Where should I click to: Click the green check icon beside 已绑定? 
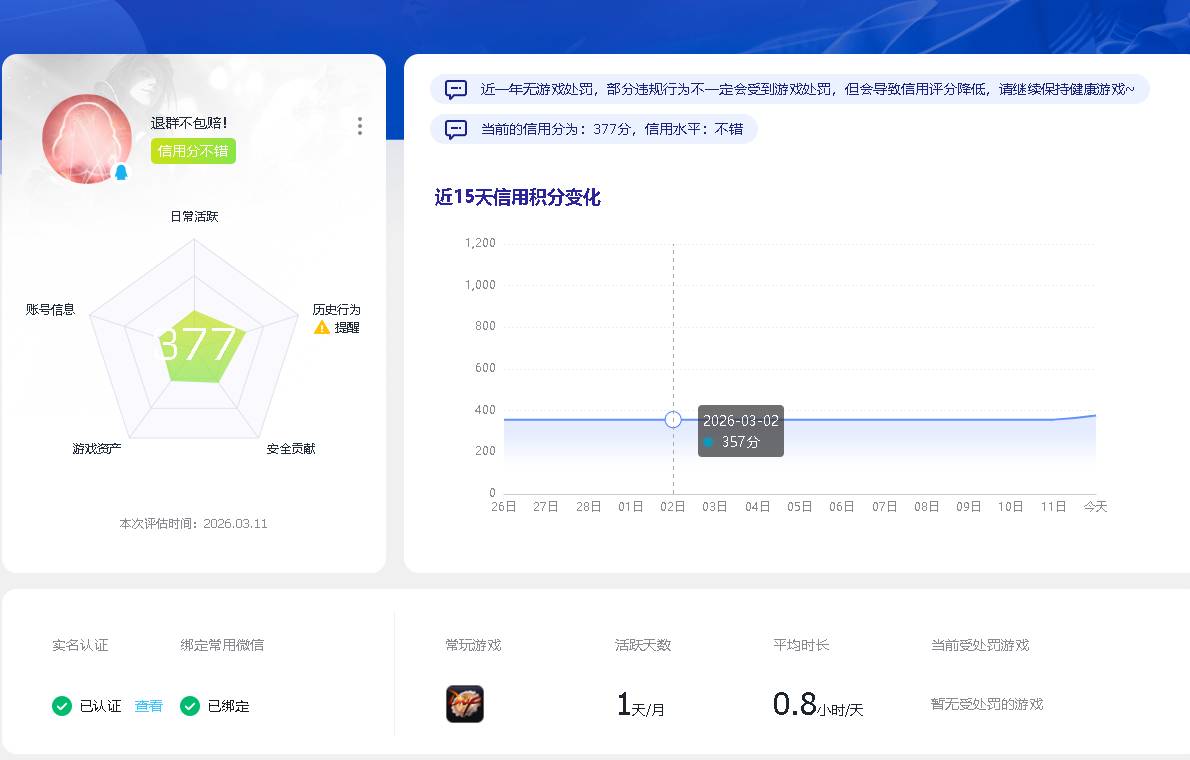click(x=191, y=705)
